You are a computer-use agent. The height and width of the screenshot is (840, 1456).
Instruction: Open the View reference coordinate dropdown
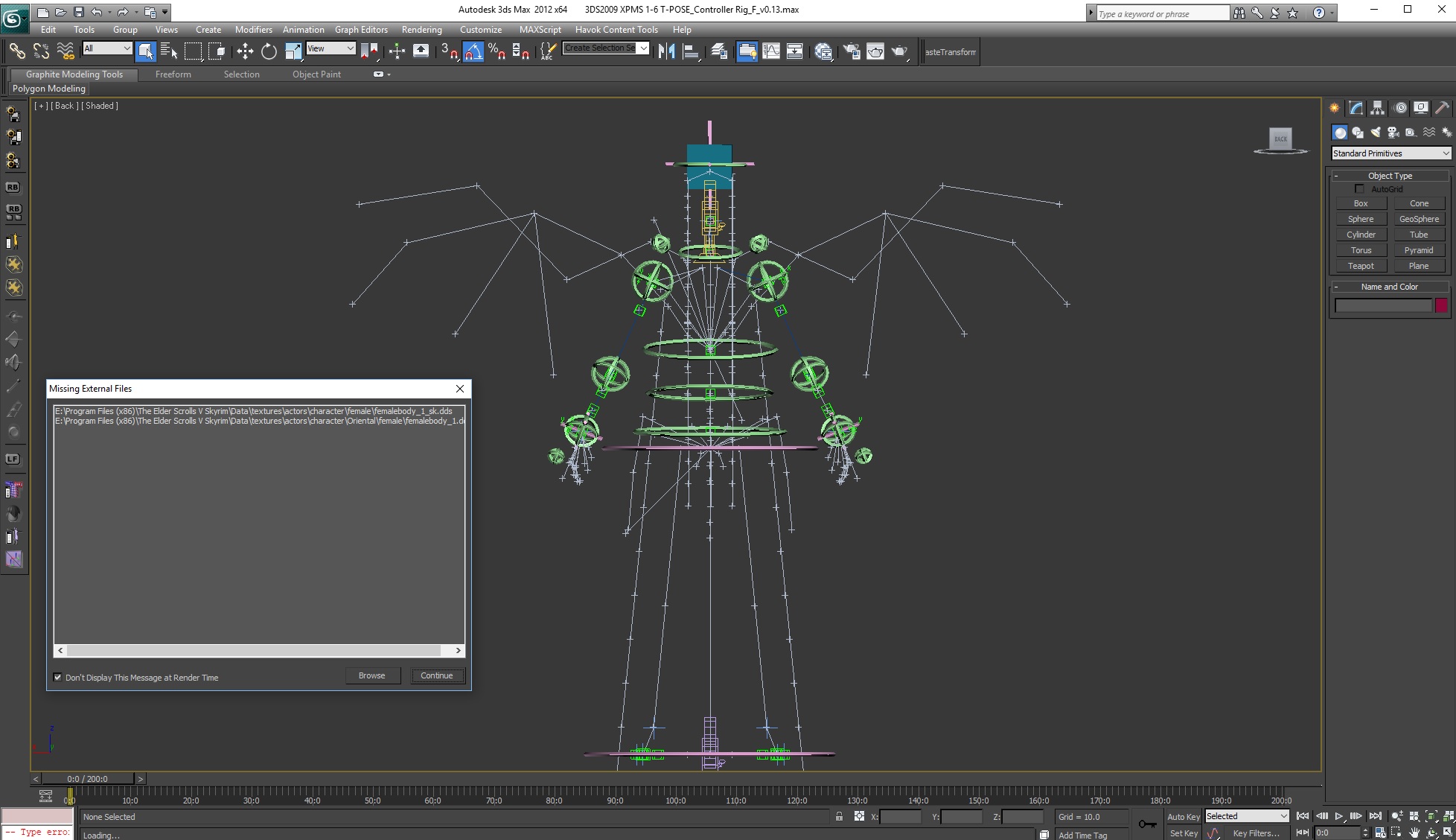click(x=331, y=48)
